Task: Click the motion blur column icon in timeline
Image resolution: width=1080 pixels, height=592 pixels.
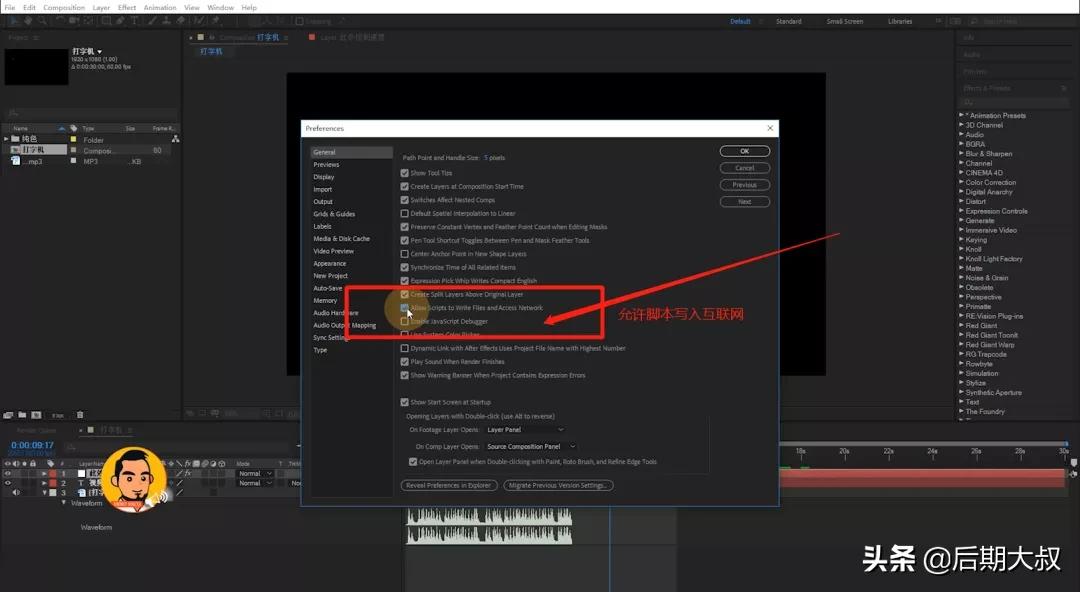Action: pos(205,464)
